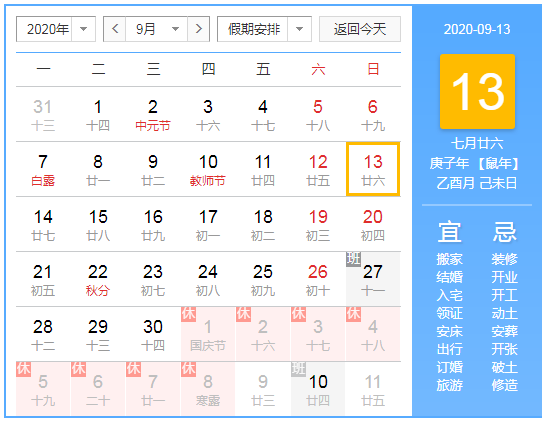Click 旅游 under 宜 list

pyautogui.click(x=449, y=385)
